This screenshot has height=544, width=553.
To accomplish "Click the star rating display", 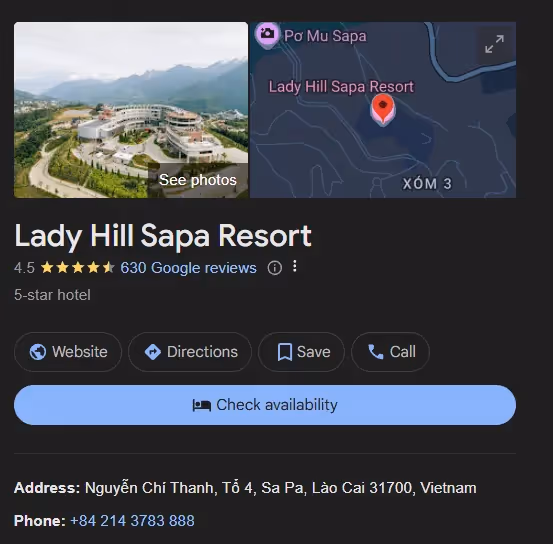I will click(78, 268).
